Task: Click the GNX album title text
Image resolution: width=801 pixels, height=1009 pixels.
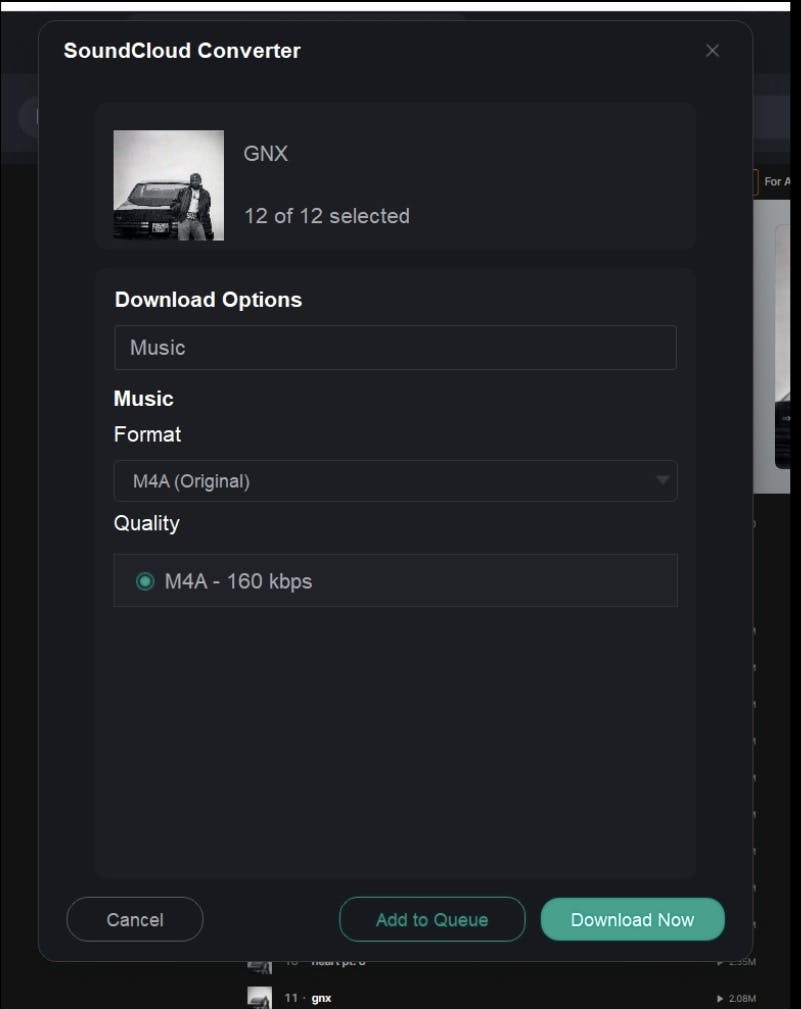Action: 266,154
